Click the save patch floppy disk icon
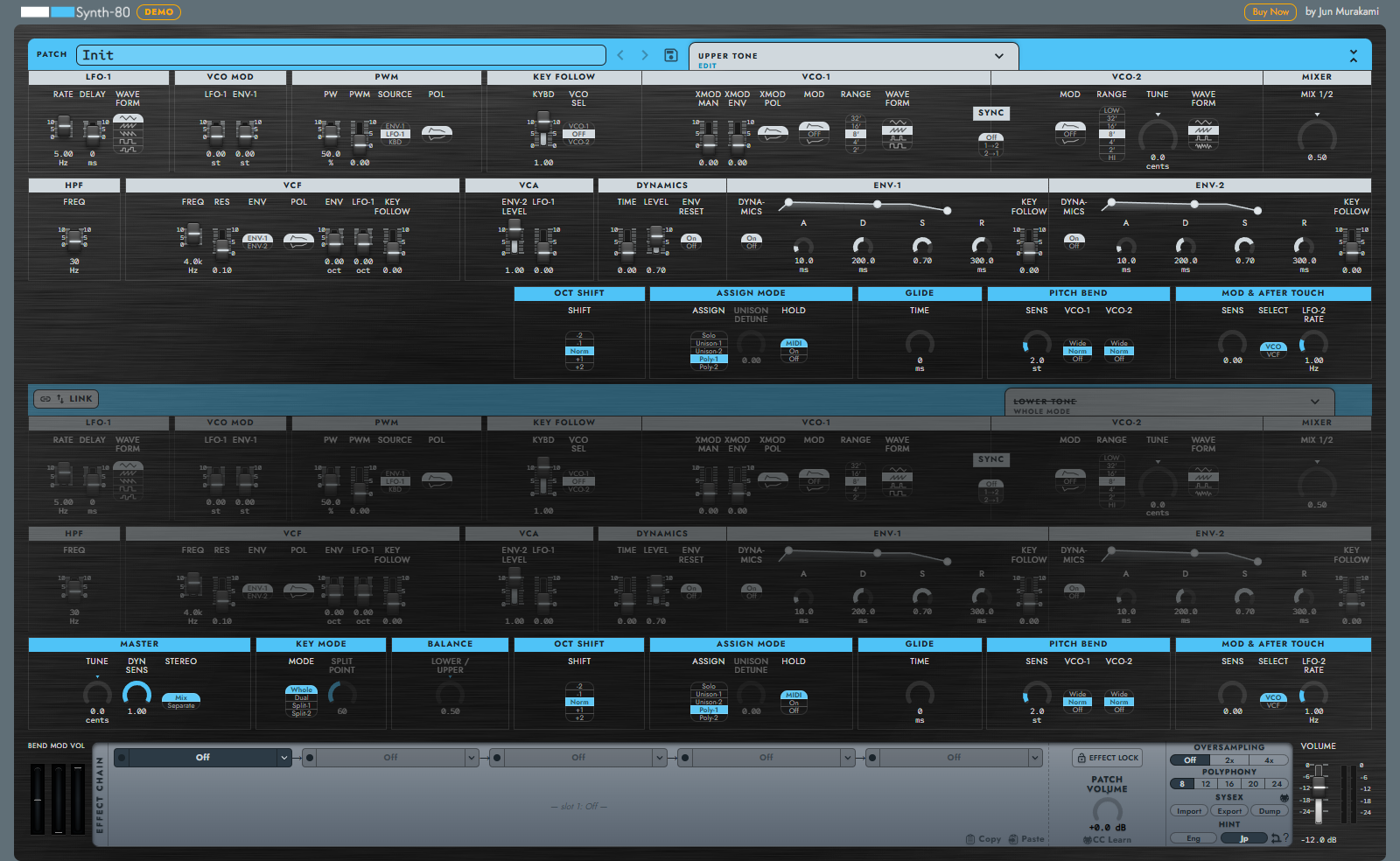Image resolution: width=1400 pixels, height=861 pixels. tap(671, 55)
